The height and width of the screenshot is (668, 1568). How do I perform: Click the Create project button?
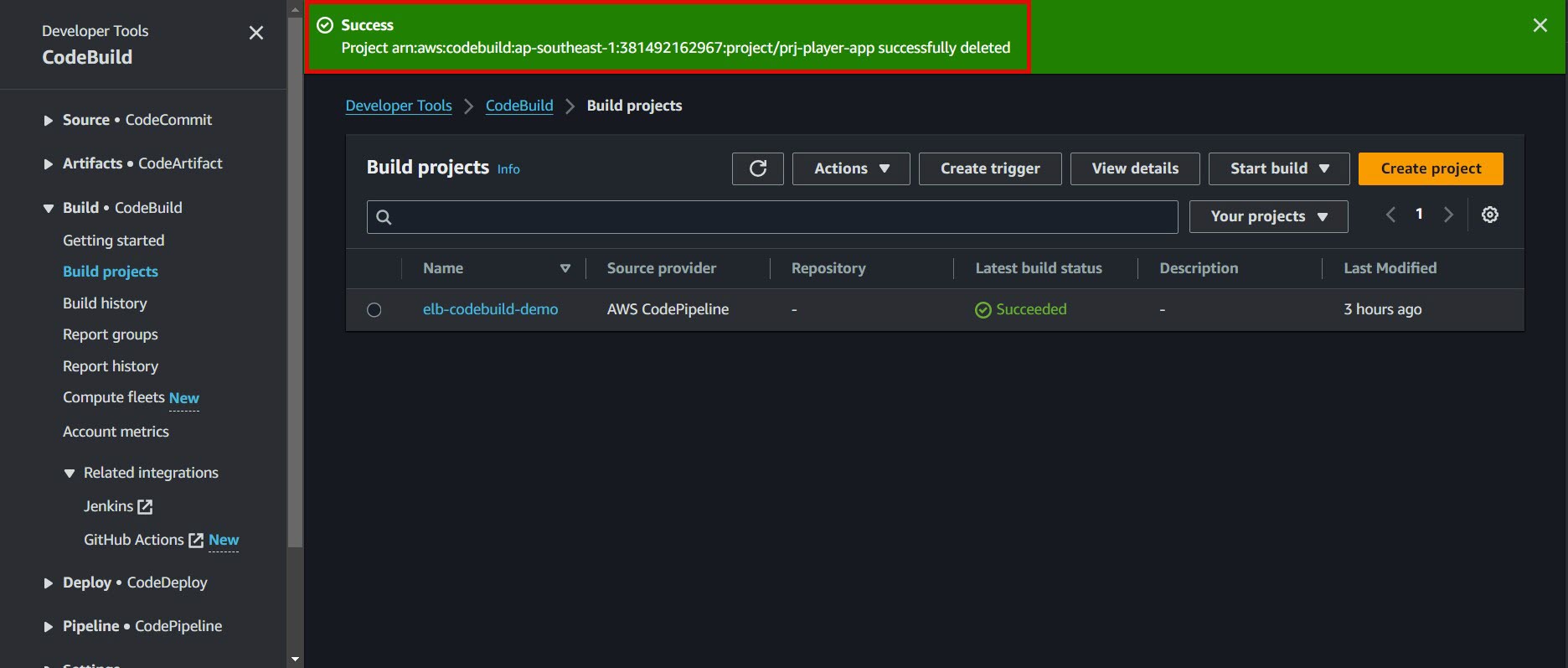point(1431,168)
